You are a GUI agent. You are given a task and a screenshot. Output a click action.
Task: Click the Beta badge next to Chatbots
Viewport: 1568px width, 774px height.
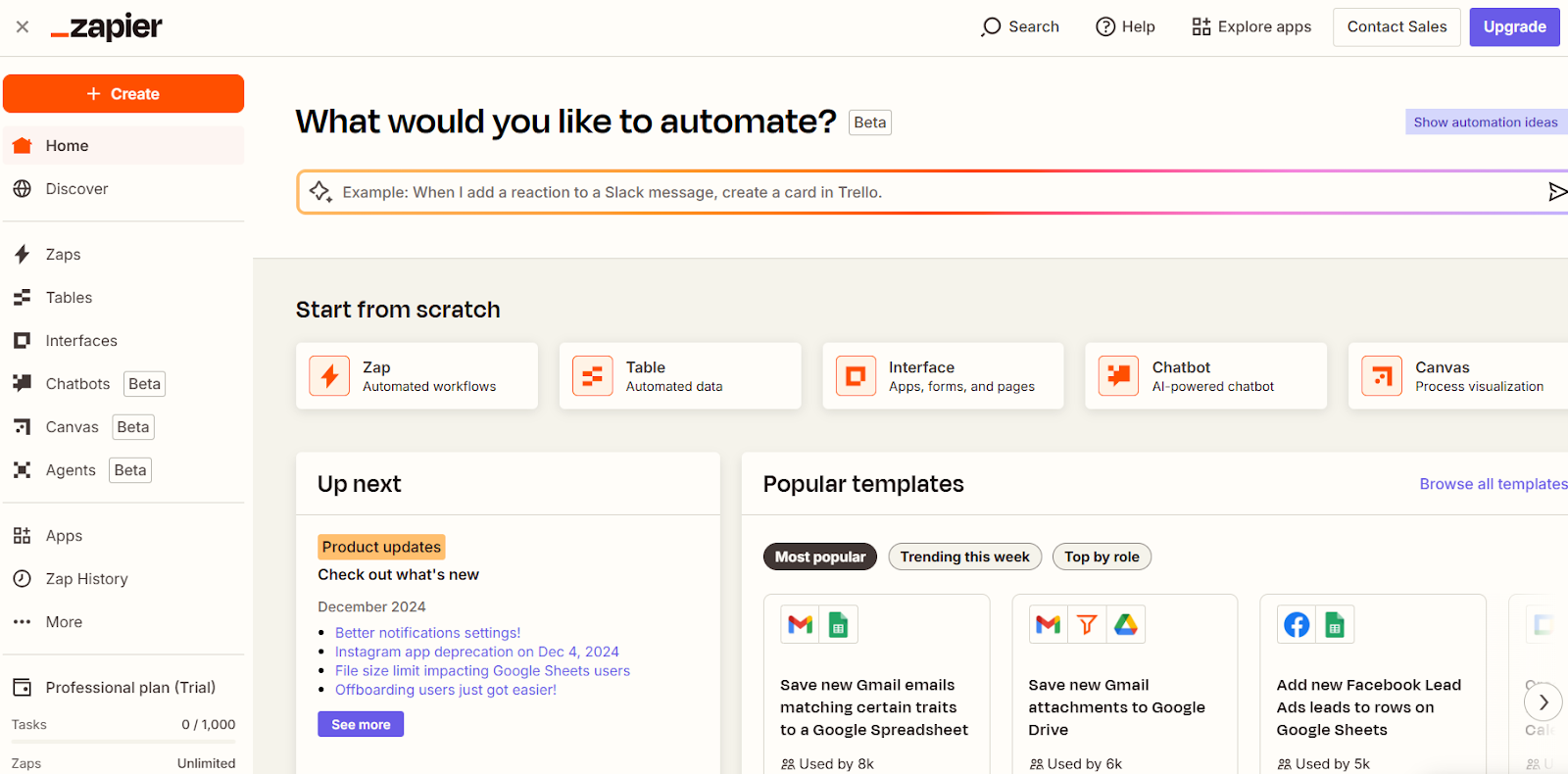tap(144, 384)
